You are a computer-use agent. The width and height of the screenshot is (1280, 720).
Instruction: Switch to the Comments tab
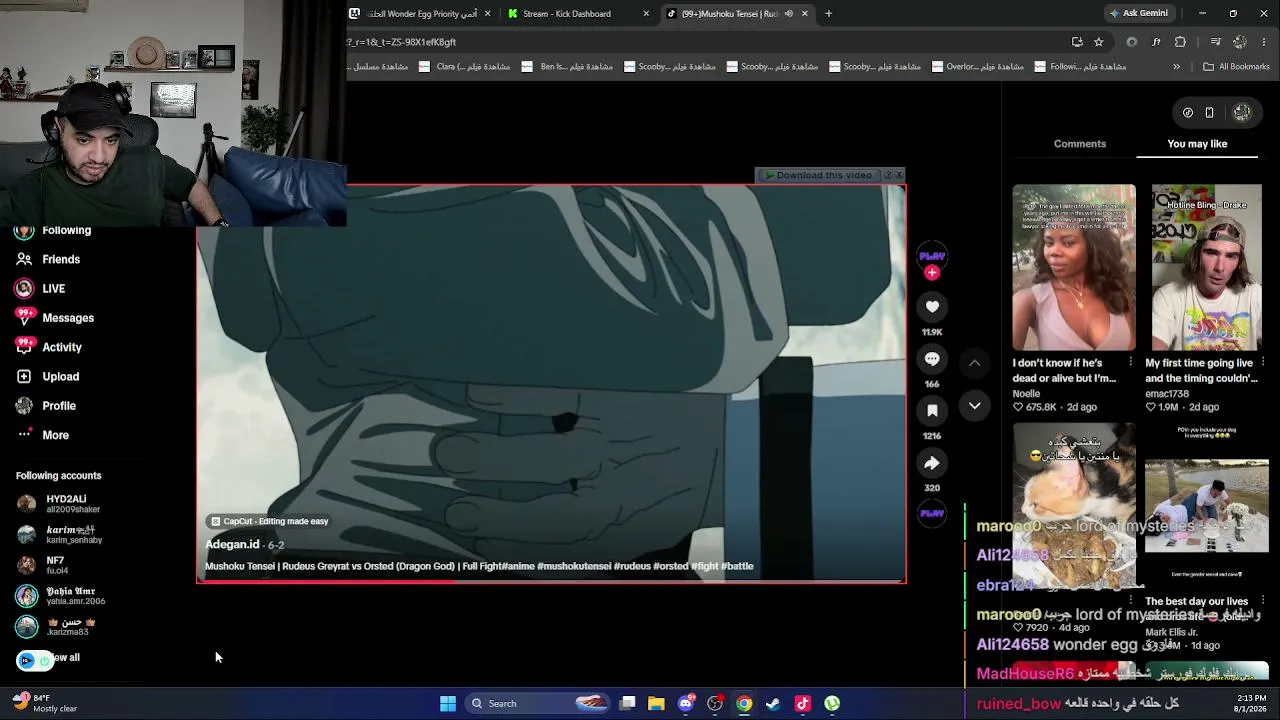coord(1080,144)
